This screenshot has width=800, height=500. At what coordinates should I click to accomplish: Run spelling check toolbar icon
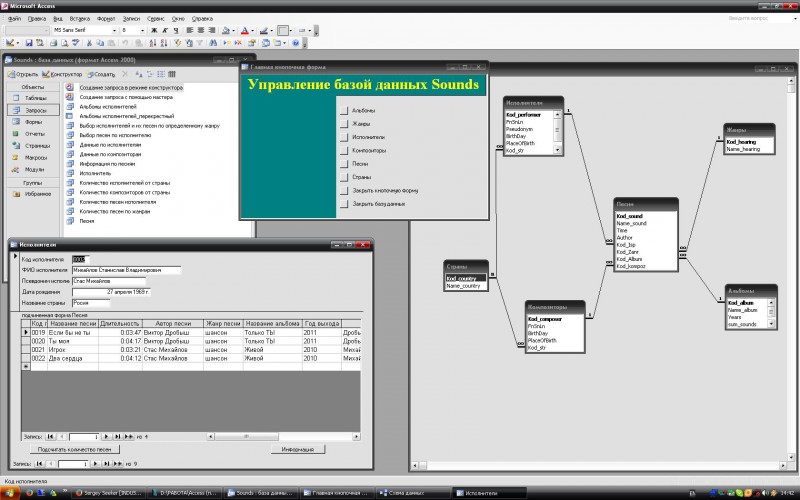(x=76, y=43)
